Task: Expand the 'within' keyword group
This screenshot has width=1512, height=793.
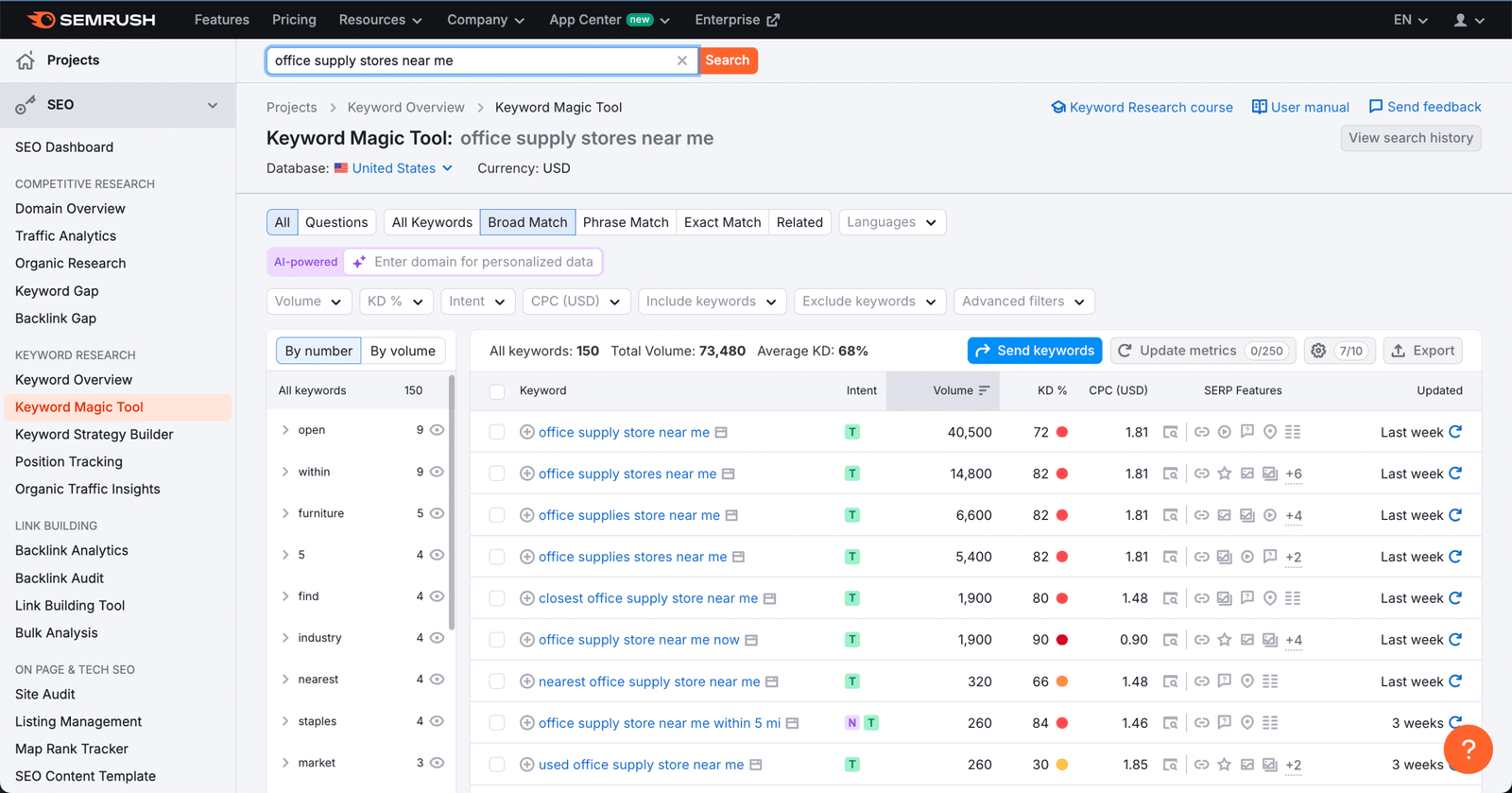Action: pos(285,472)
